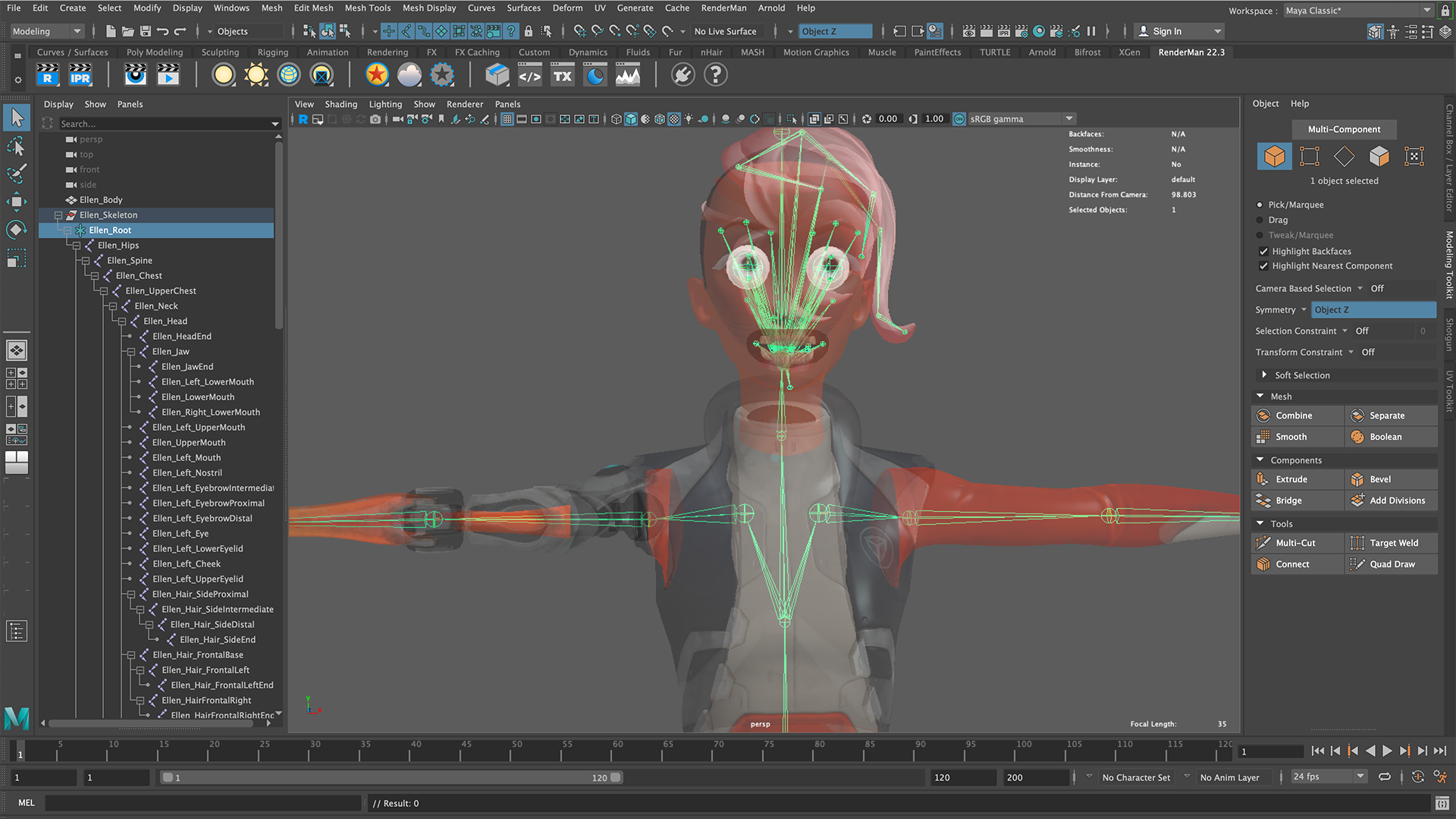Click the Sign In button
Viewport: 1456px width, 819px height.
(x=1166, y=31)
